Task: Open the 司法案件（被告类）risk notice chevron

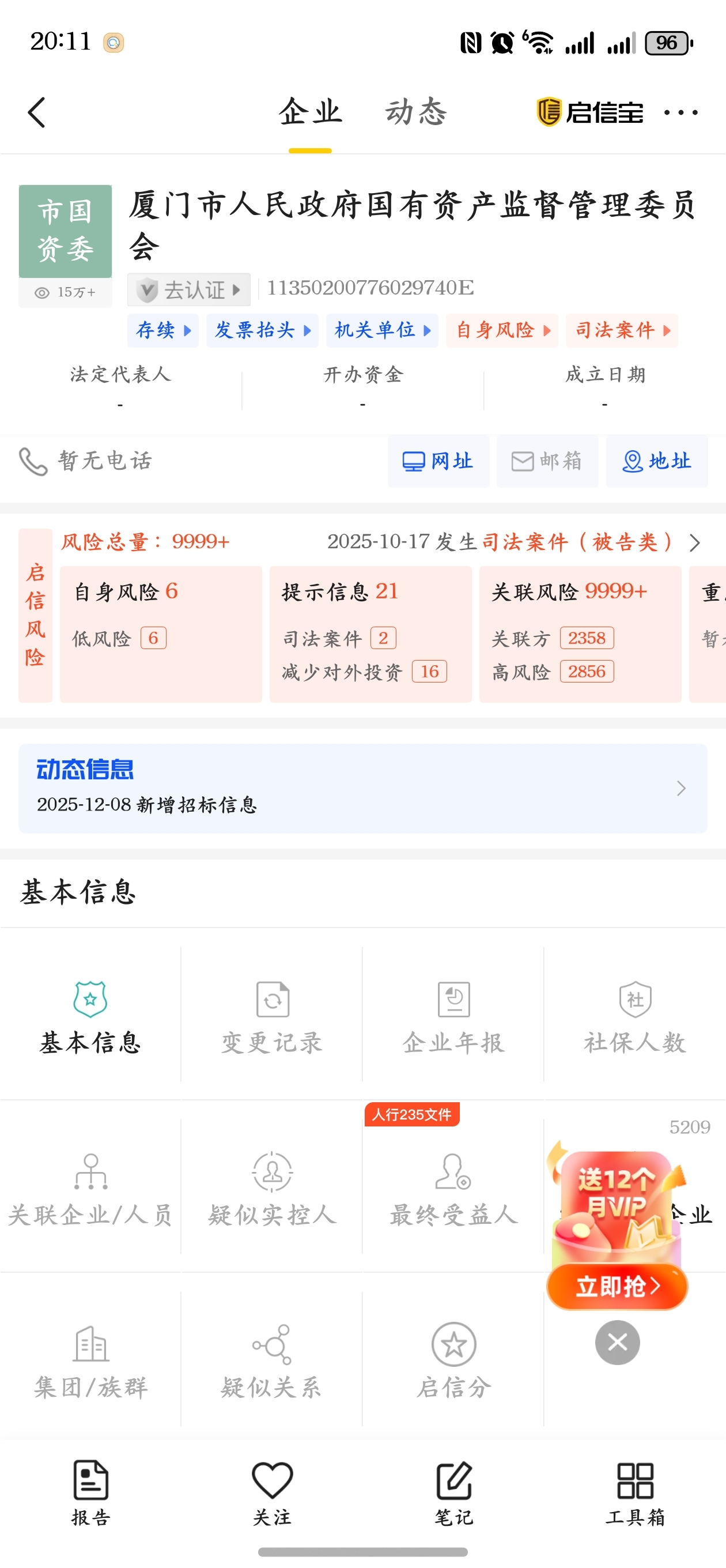Action: point(694,542)
